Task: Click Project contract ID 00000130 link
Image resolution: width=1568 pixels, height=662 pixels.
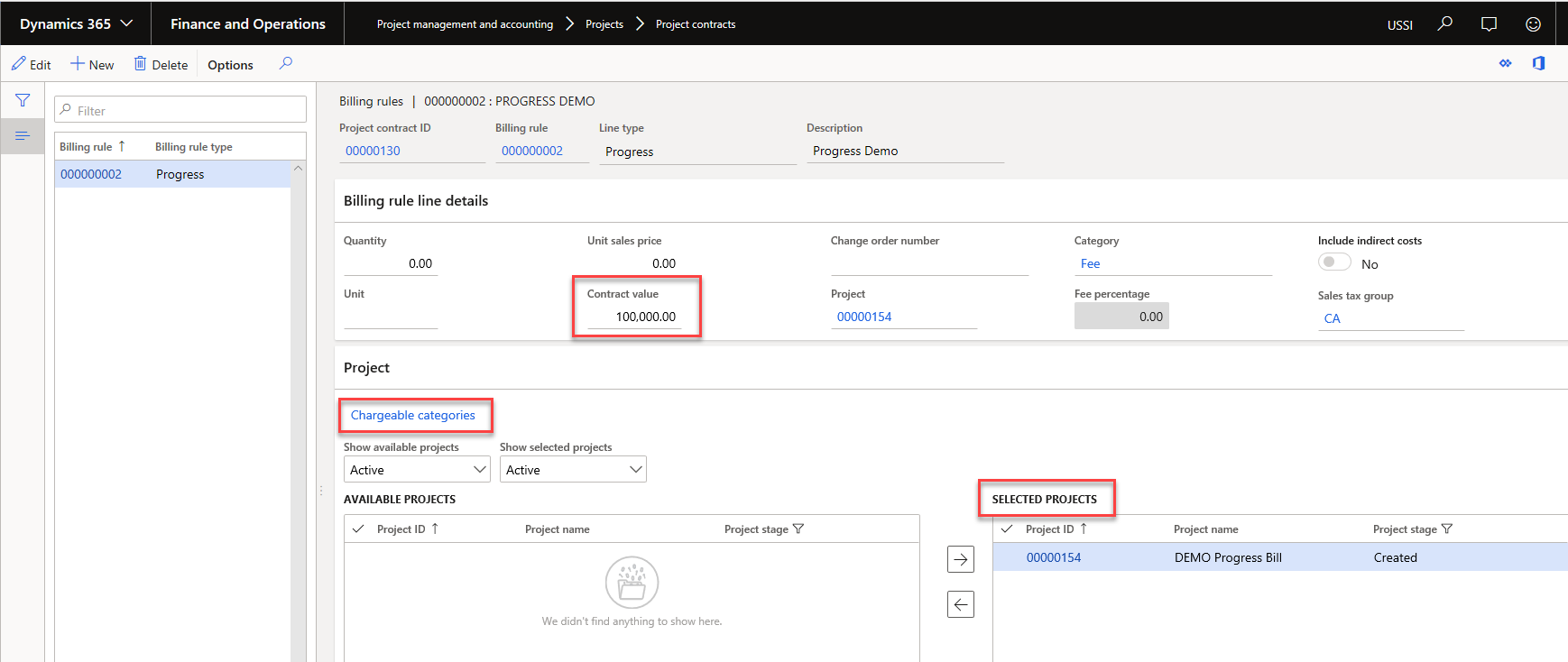Action: click(373, 151)
